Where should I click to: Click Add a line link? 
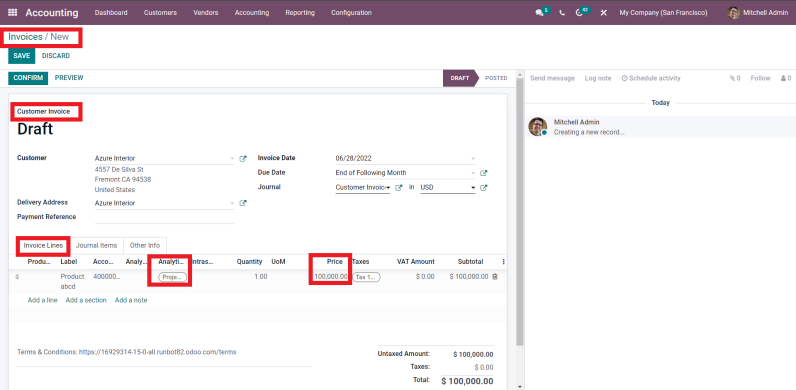[x=43, y=300]
